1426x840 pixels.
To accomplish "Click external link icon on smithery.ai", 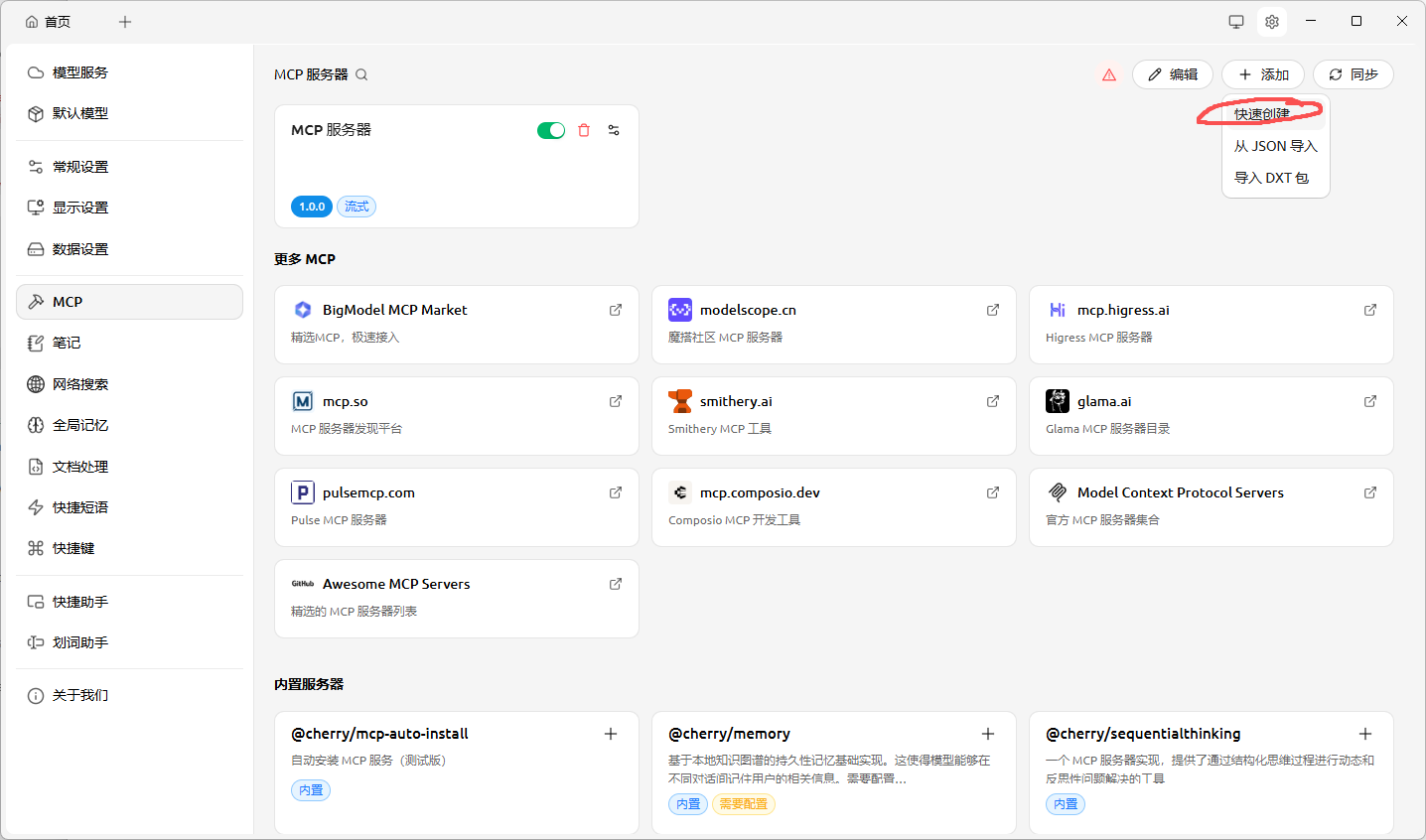I will click(x=993, y=401).
